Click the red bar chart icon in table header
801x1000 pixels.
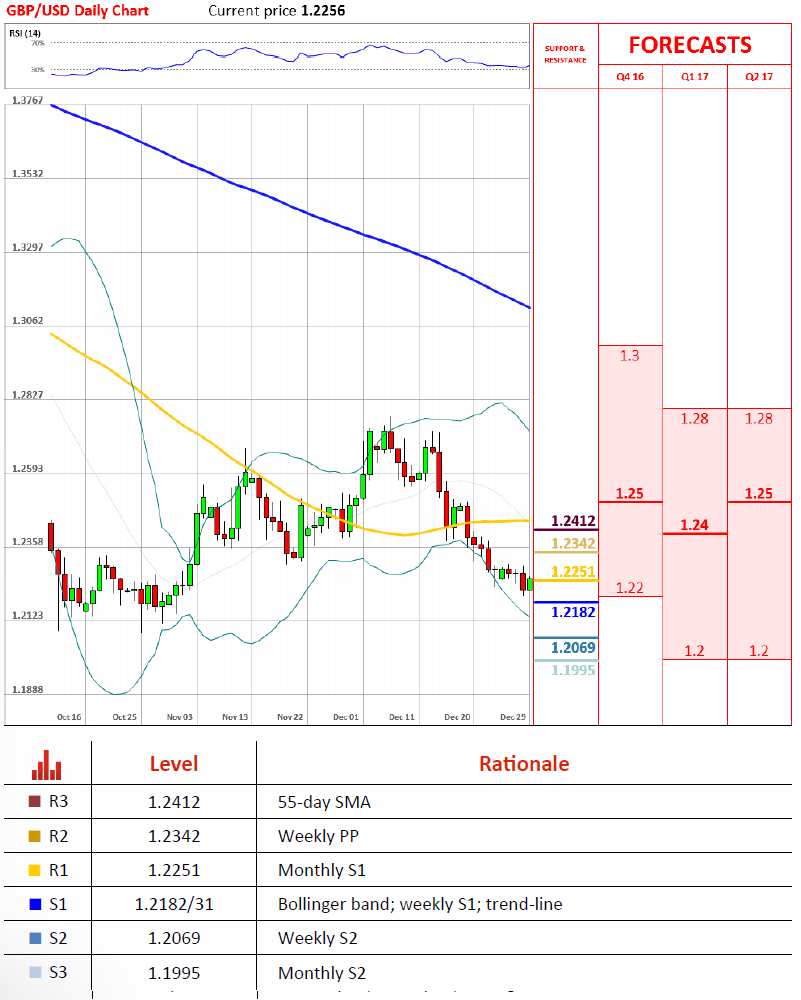click(47, 765)
